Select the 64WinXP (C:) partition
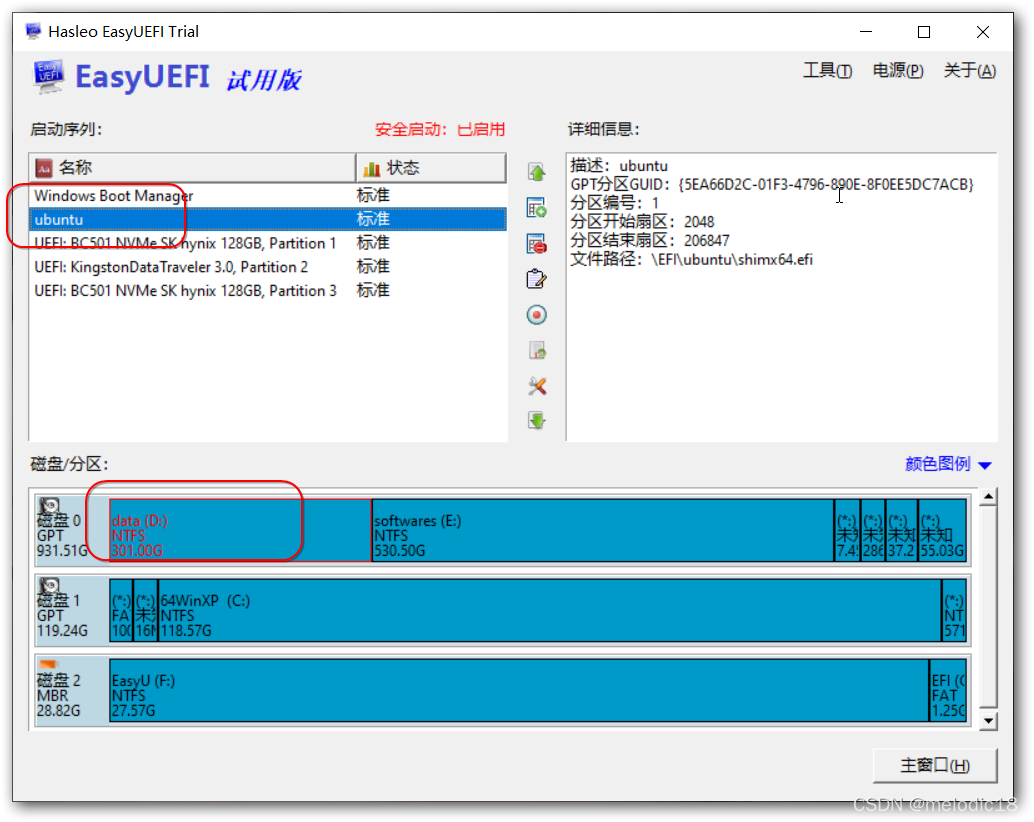1034x822 pixels. click(549, 610)
